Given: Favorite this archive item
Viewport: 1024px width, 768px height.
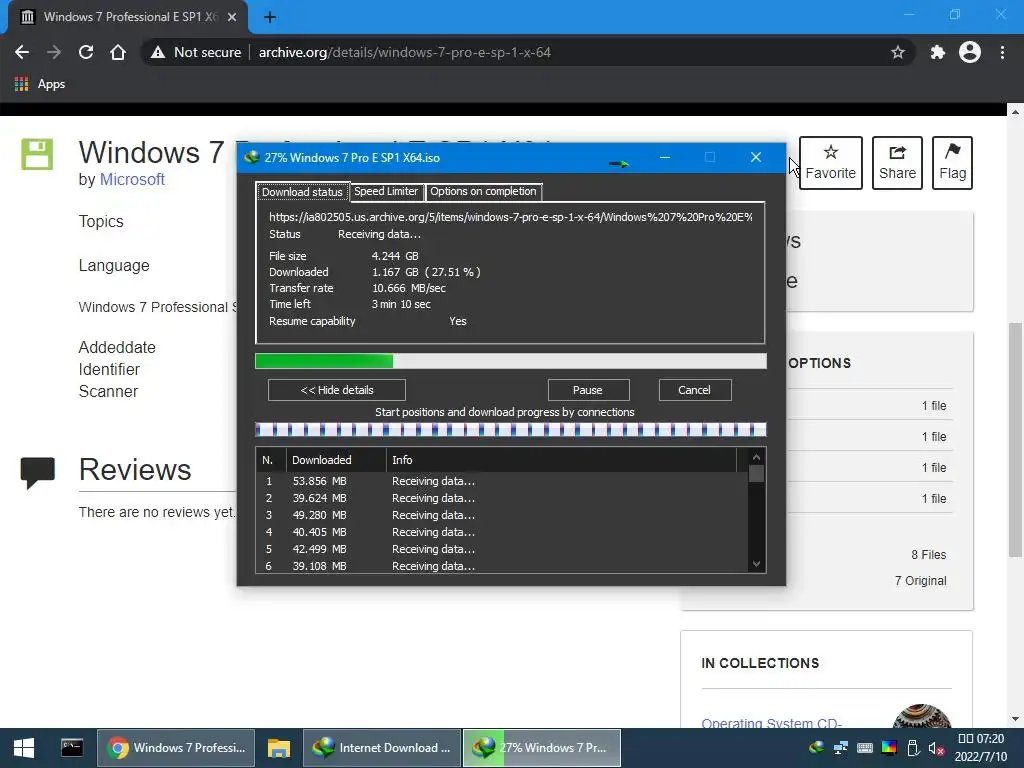Looking at the screenshot, I should [831, 163].
